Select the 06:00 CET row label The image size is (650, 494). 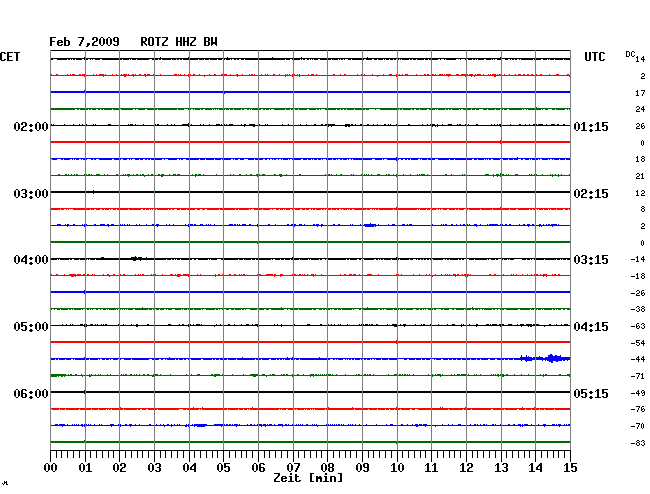[31, 393]
